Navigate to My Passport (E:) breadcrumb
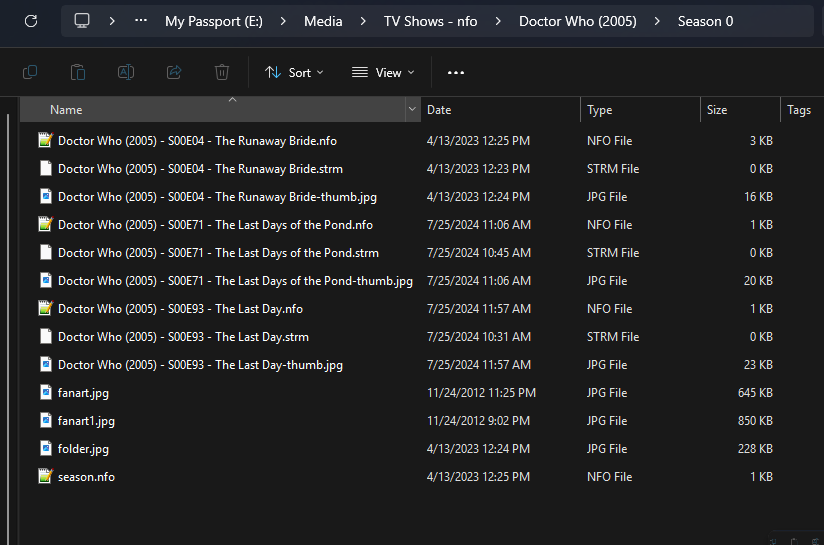The width and height of the screenshot is (824, 545). coord(213,21)
